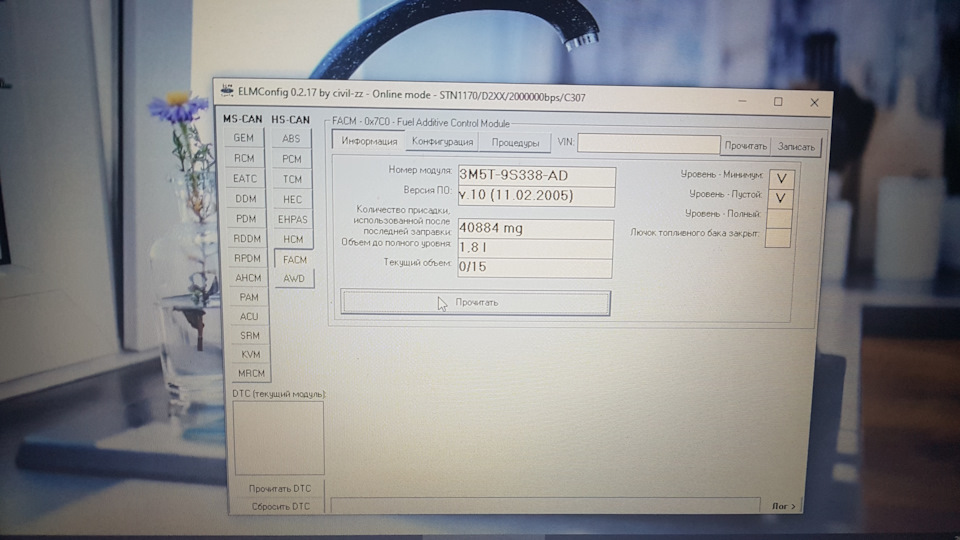
Task: Open the TCM module
Action: [x=293, y=179]
